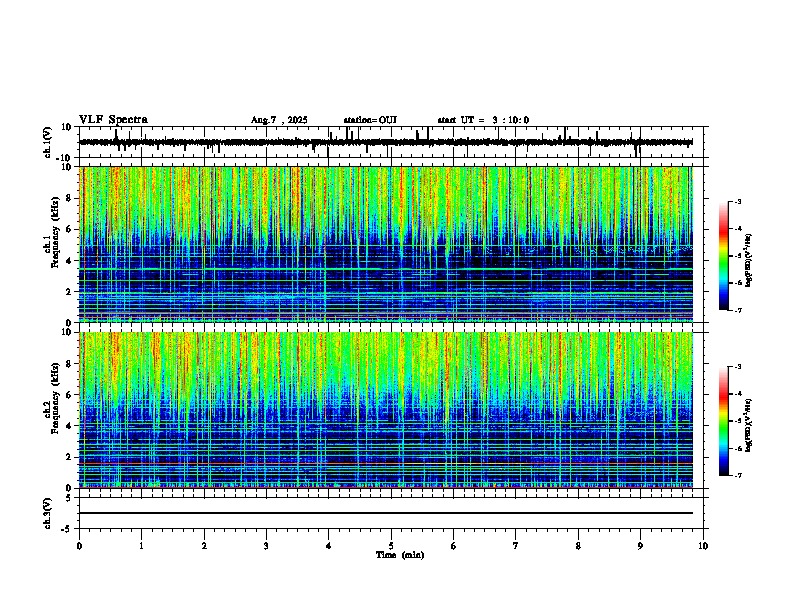
Task: Click the ch.1(V) waveform axis label
Action: (x=48, y=142)
